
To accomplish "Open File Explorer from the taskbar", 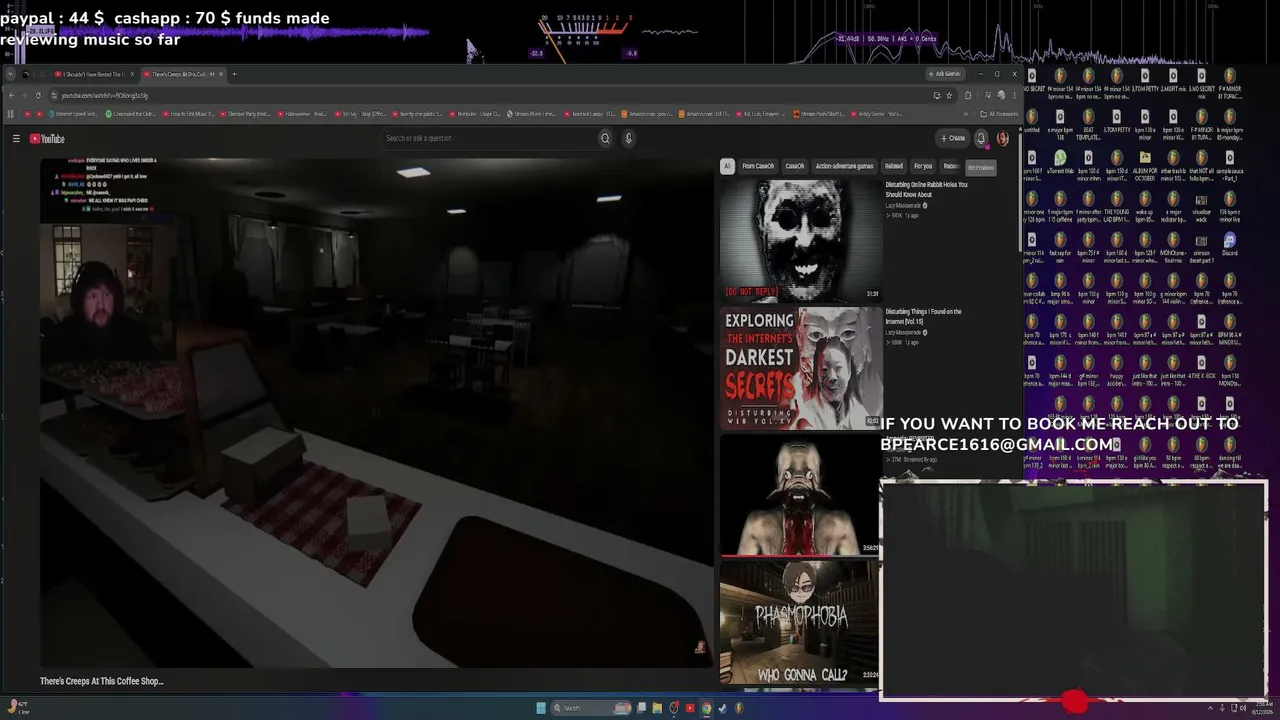I will tap(657, 708).
